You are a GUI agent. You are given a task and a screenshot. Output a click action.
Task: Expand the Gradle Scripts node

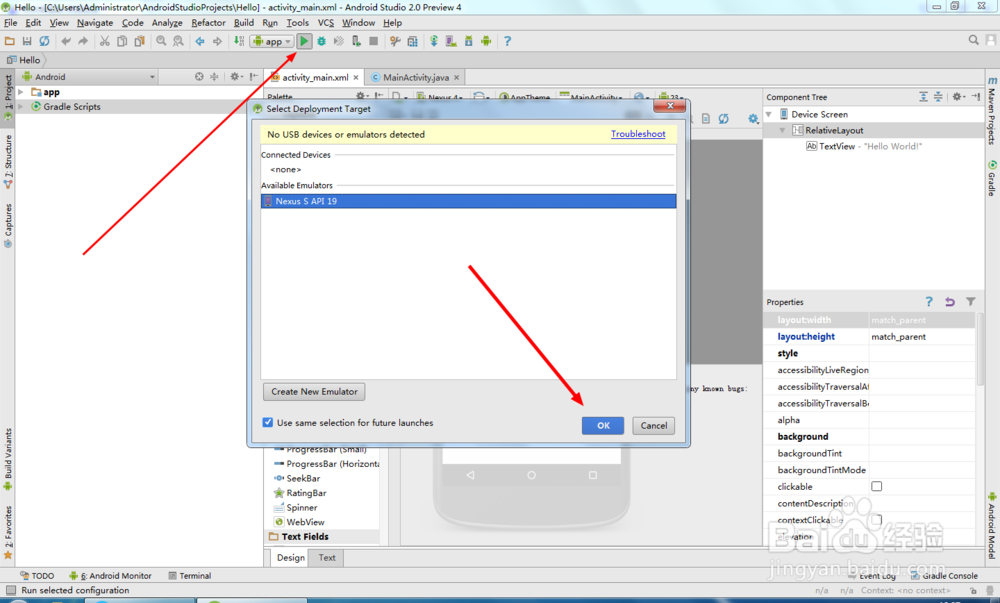pos(21,106)
